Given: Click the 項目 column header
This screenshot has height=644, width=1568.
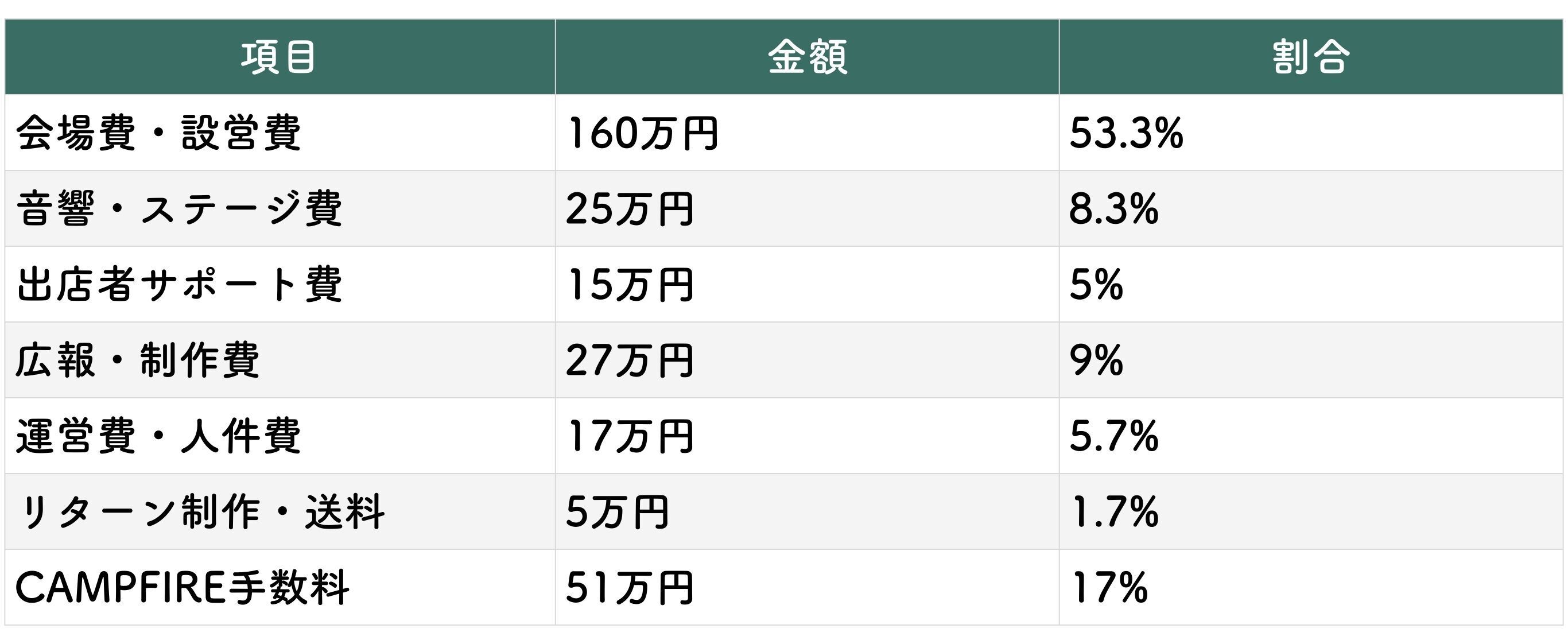Looking at the screenshot, I should click(279, 57).
